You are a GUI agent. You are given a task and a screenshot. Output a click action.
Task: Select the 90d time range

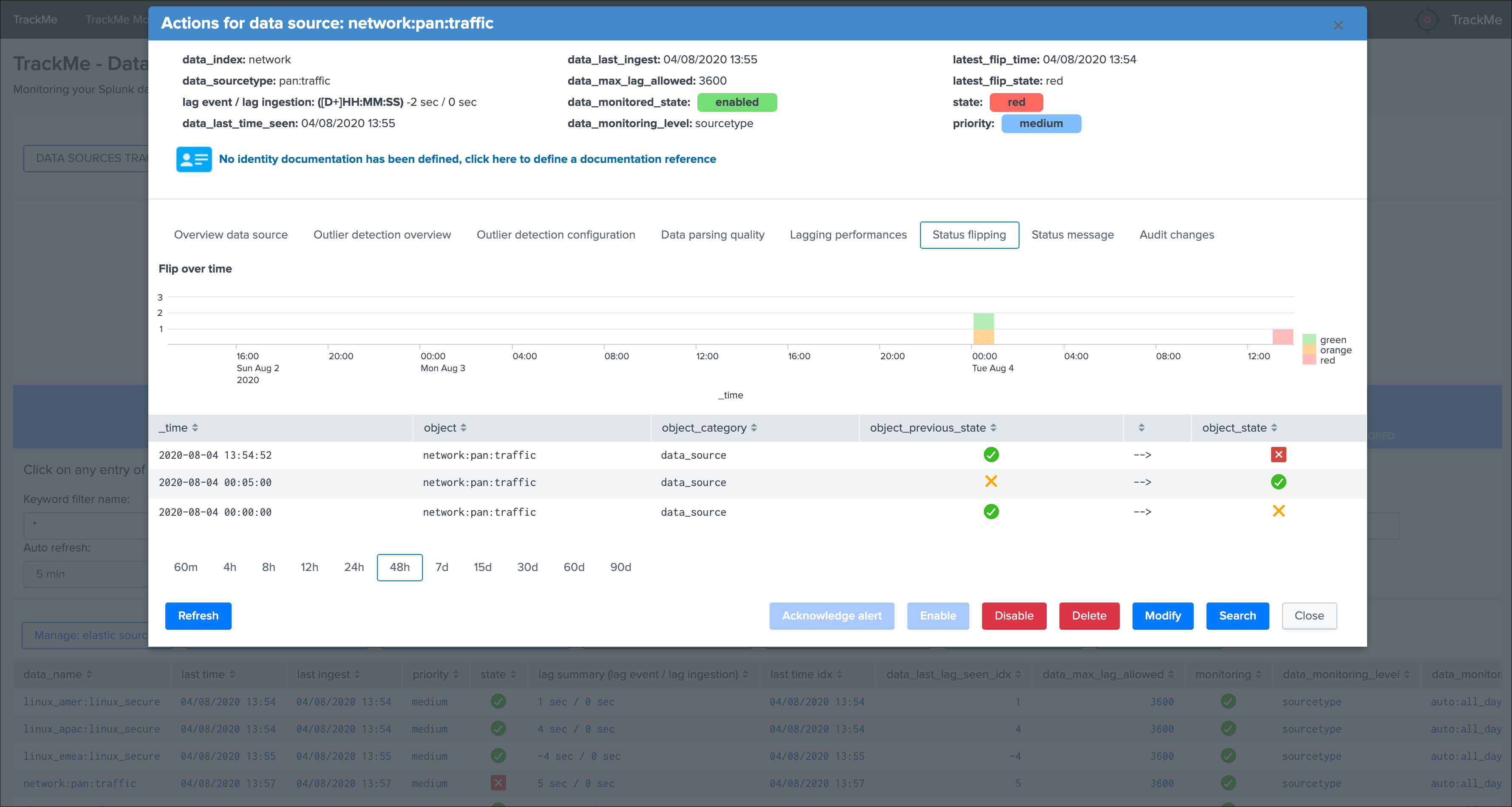tap(620, 567)
